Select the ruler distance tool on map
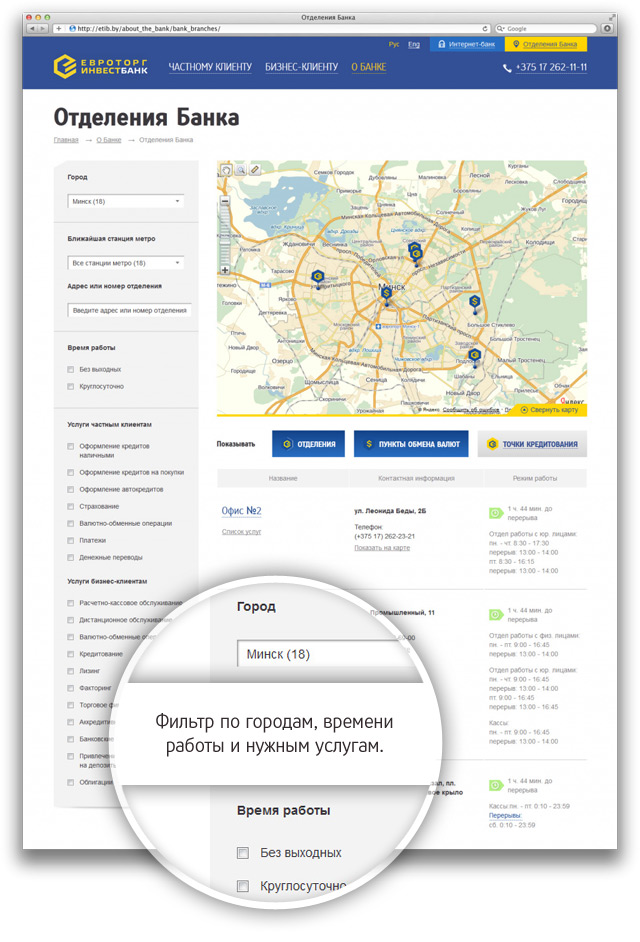The height and width of the screenshot is (942, 640). tap(255, 170)
